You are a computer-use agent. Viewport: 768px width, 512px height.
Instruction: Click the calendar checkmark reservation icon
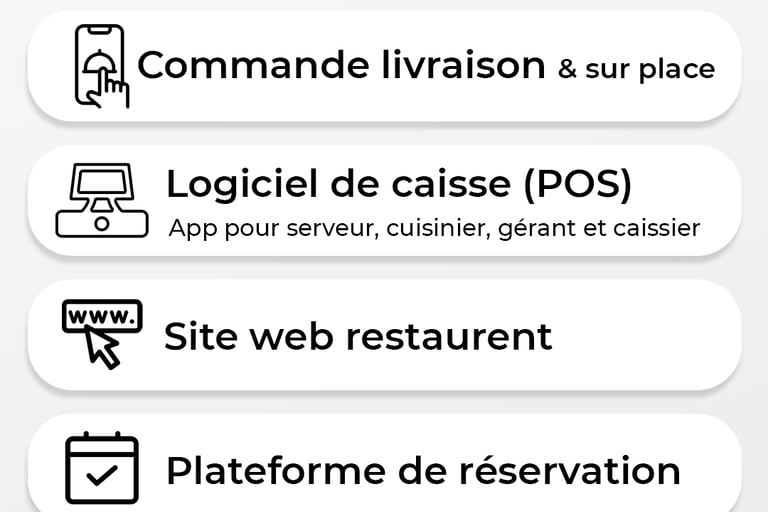102,468
